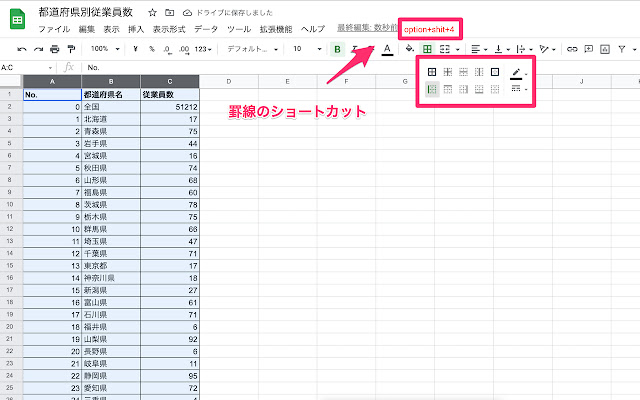Open horizontal align dropdown

coord(479,49)
